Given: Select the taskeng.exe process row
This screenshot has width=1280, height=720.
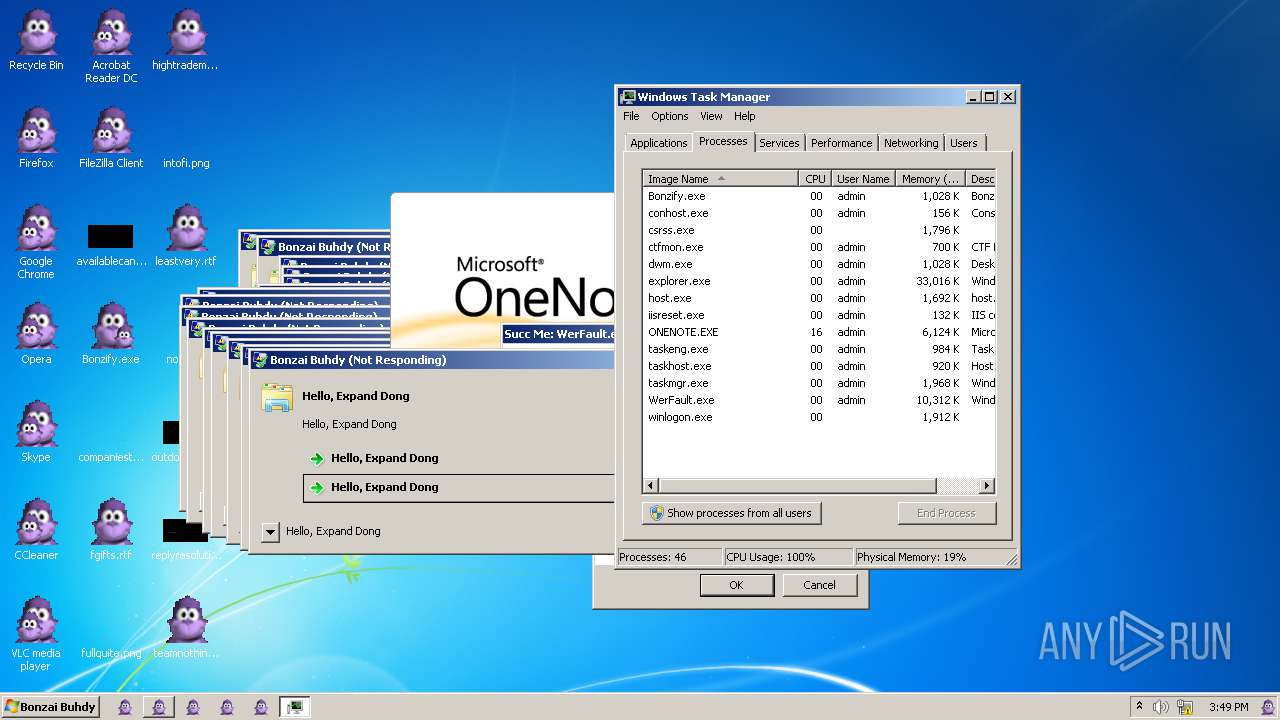Looking at the screenshot, I should click(x=819, y=349).
